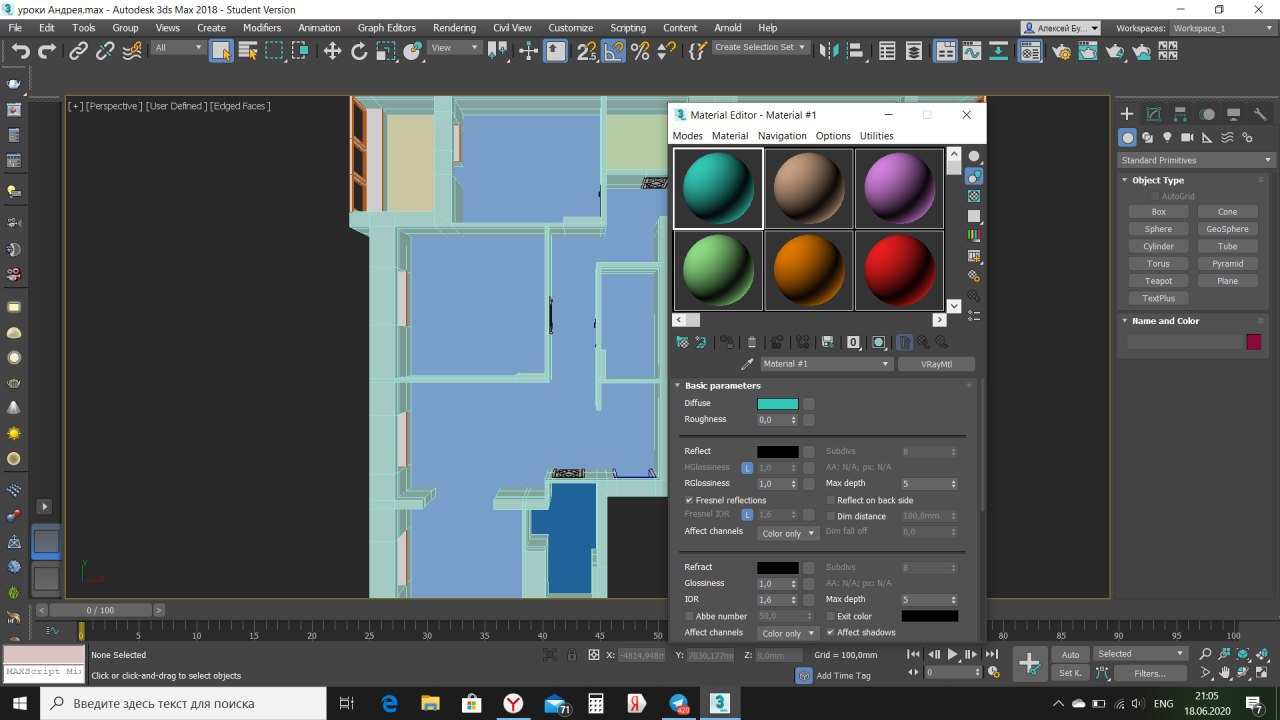Screen dimensions: 1280x720
Task: Toggle Show Shaded Material in Viewport icon
Action: click(879, 342)
